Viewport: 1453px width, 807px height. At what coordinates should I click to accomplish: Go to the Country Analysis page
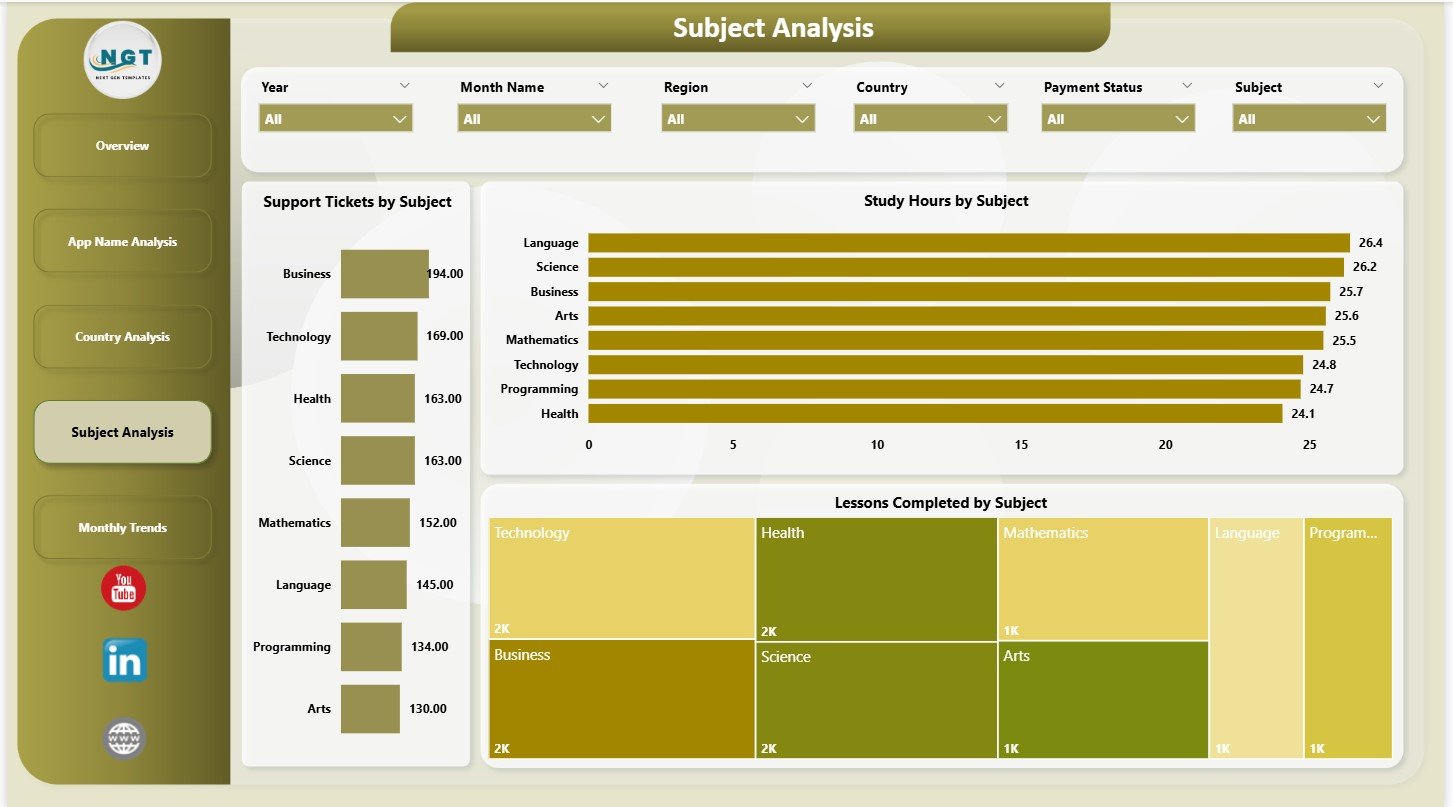pos(122,336)
